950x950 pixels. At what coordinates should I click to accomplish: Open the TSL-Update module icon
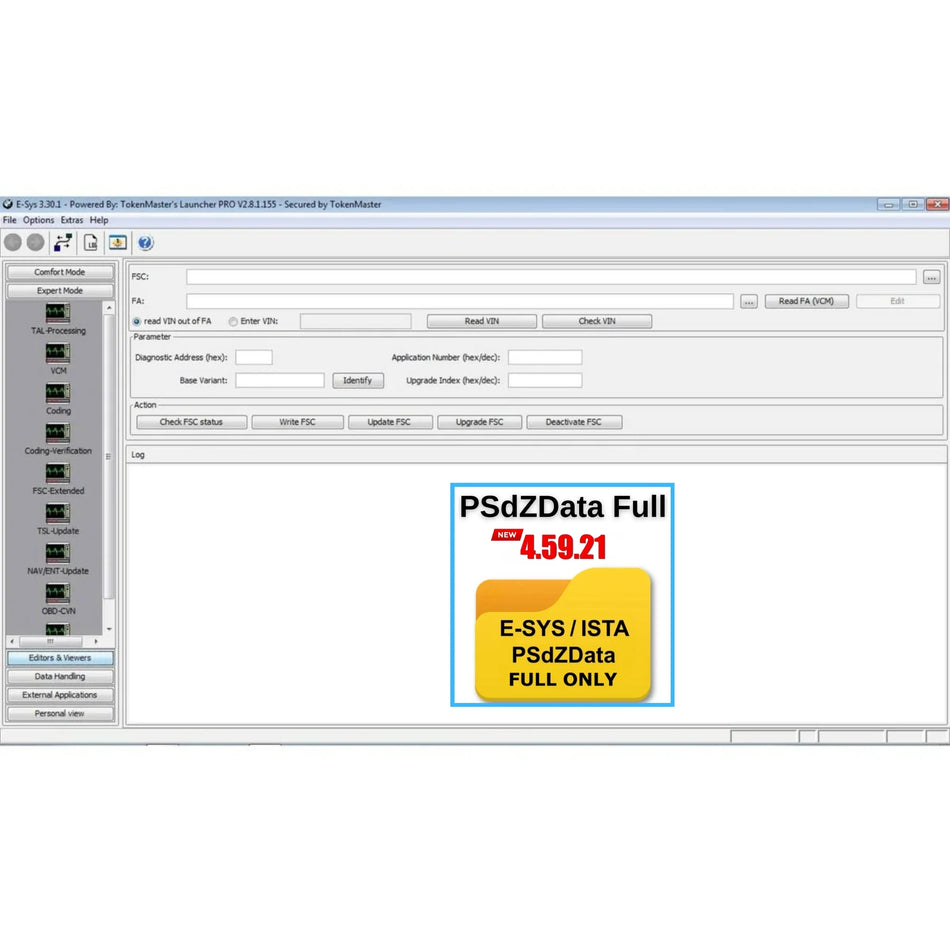(x=58, y=513)
